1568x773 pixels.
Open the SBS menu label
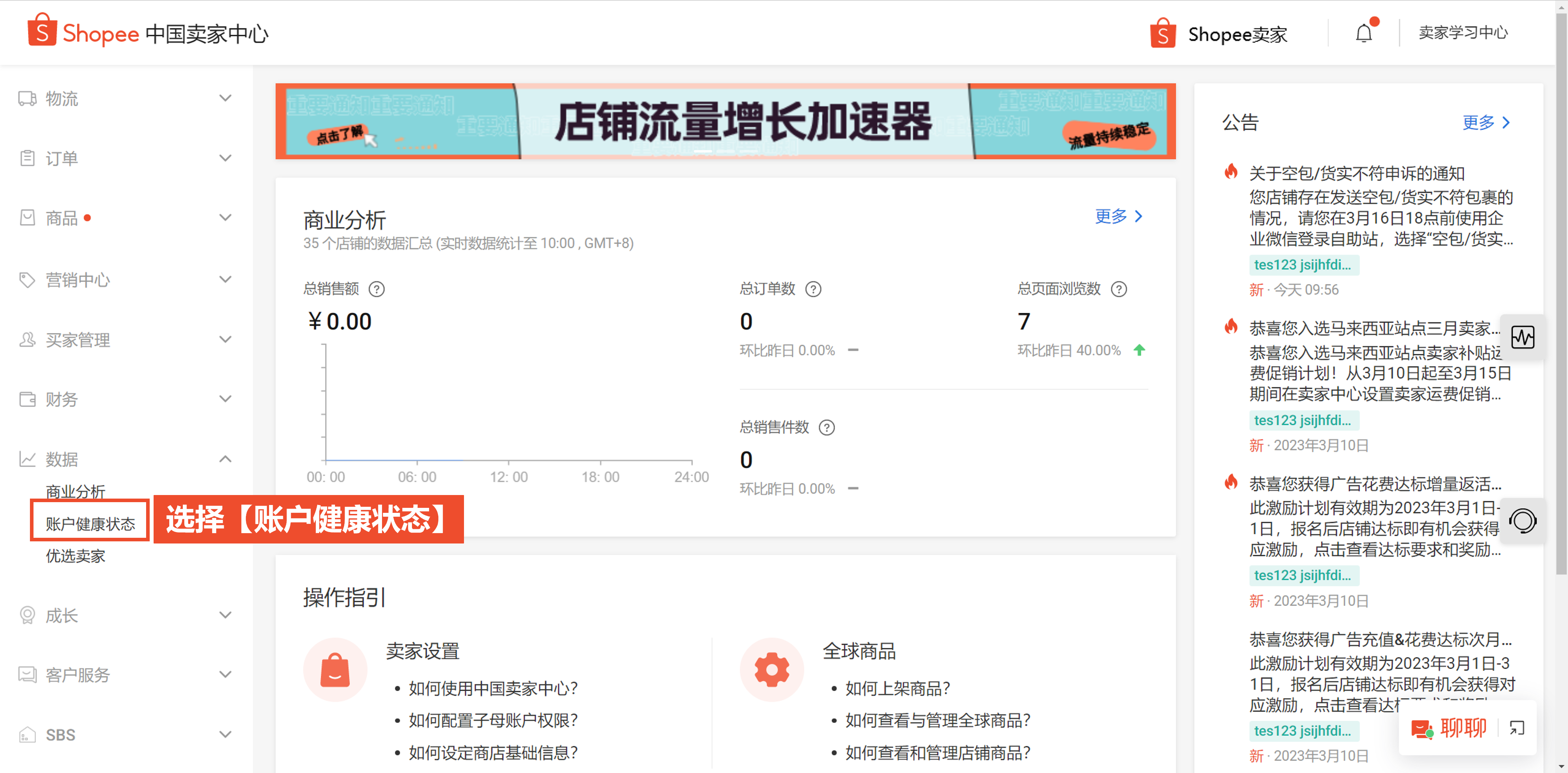click(60, 735)
